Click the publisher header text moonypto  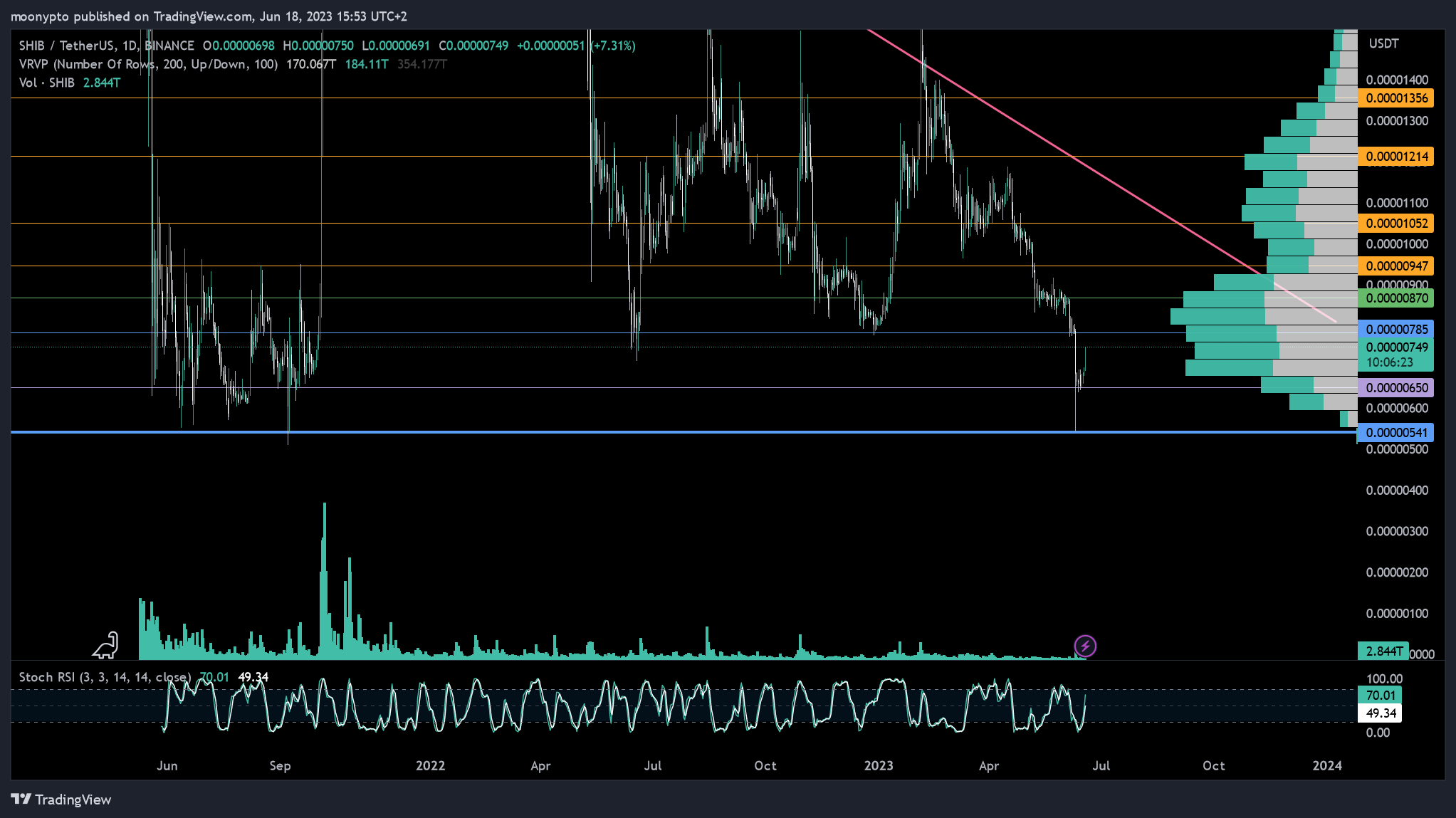(40, 16)
